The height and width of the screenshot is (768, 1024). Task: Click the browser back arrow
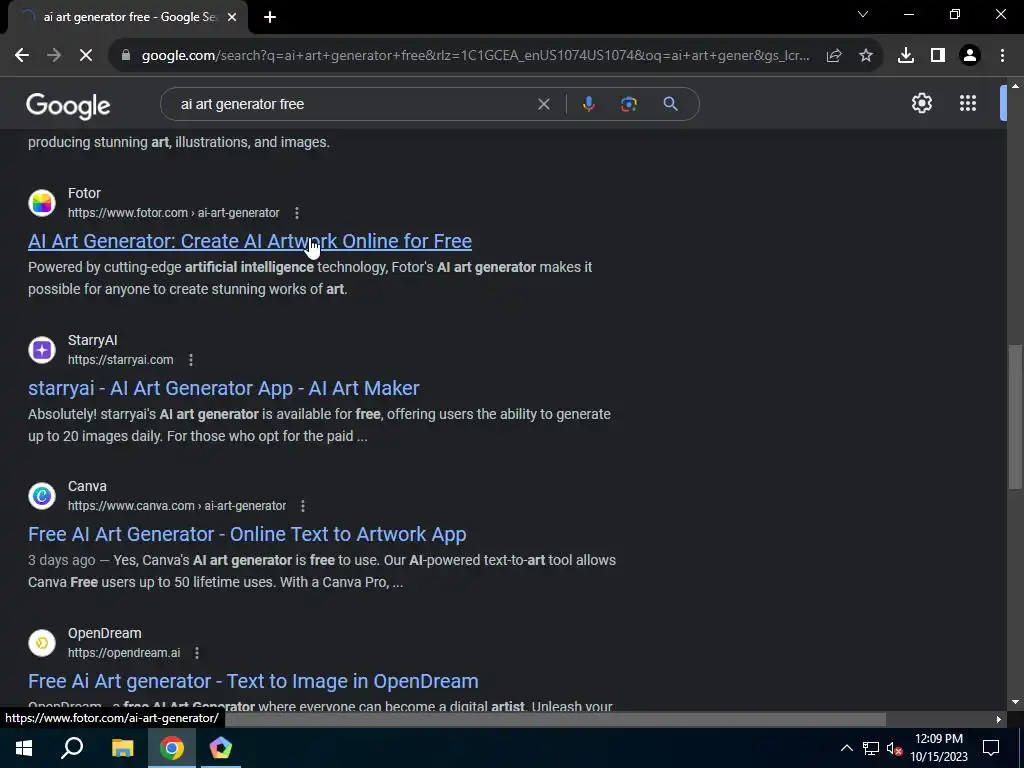(x=22, y=56)
